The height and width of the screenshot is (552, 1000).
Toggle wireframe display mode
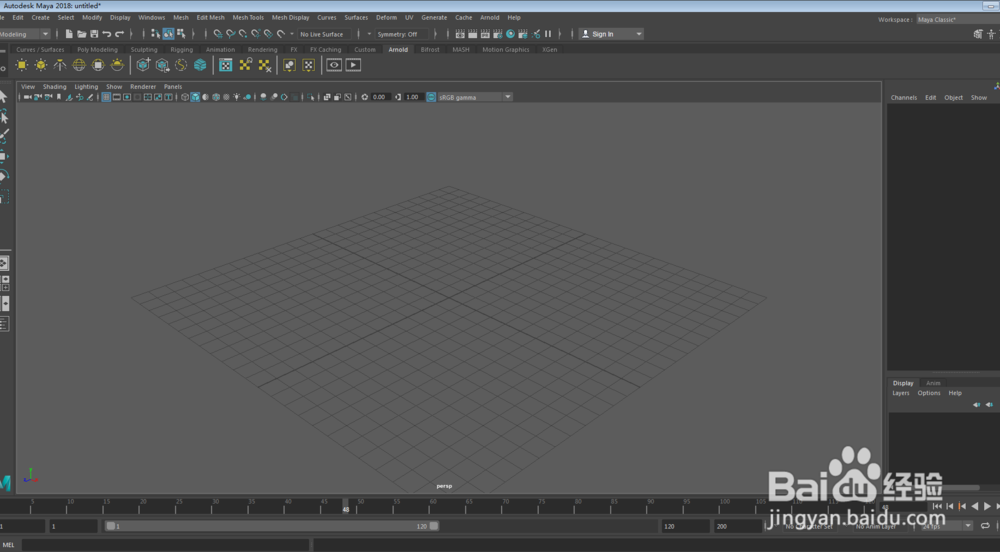[x=185, y=97]
